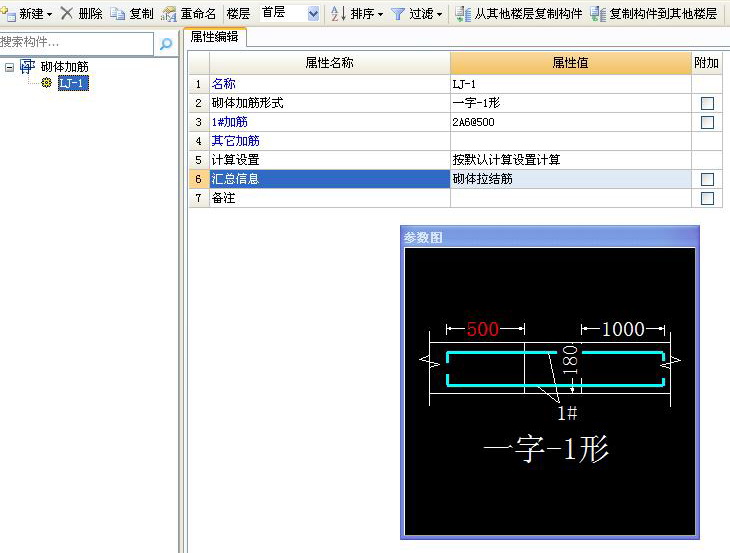Screen dimensions: 730x553
Task: Toggle 附加 checkbox for 汇总信息
Action: (707, 179)
